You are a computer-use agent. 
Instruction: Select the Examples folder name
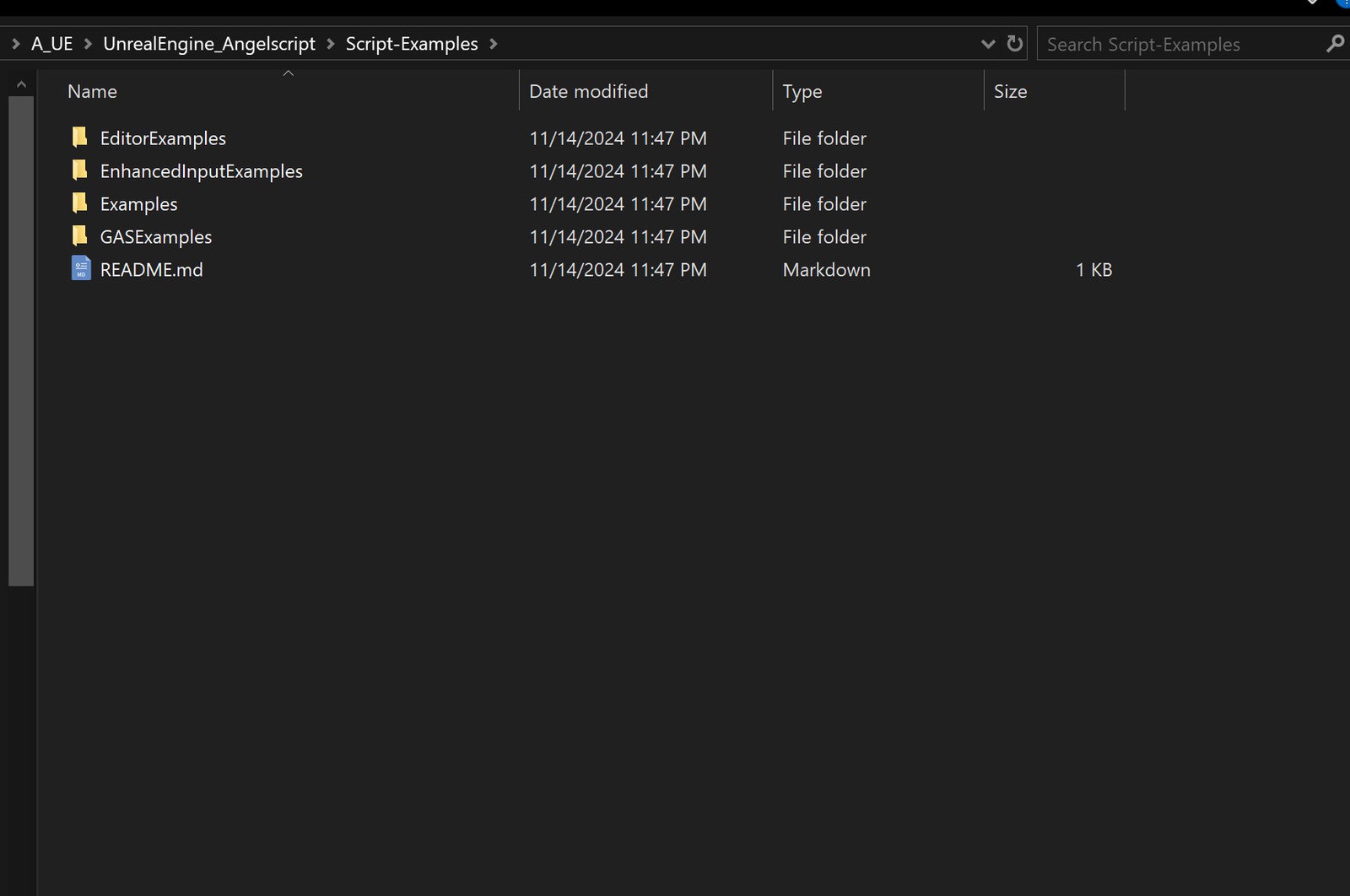click(x=138, y=204)
